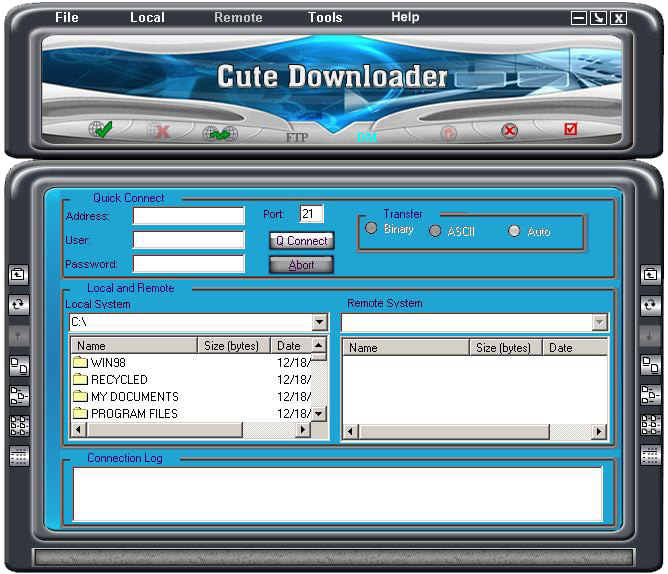
Task: Sort remote files by Date column
Action: [x=575, y=348]
